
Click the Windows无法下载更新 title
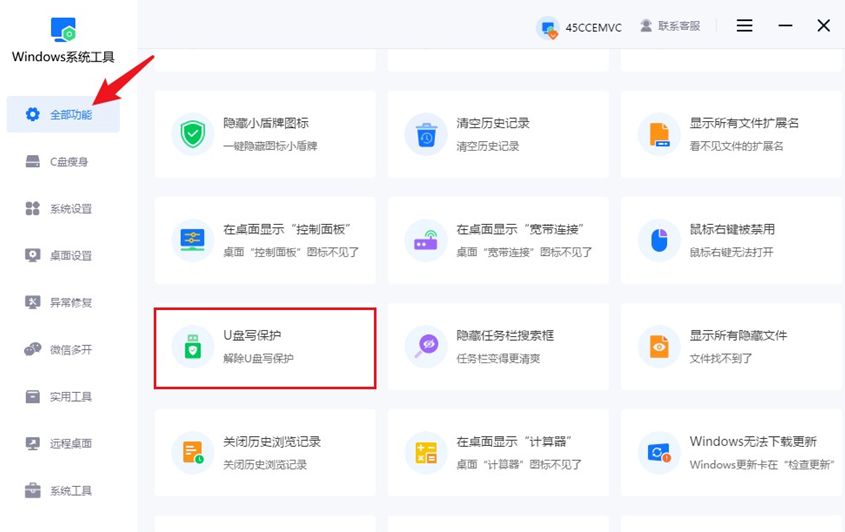pos(753,441)
